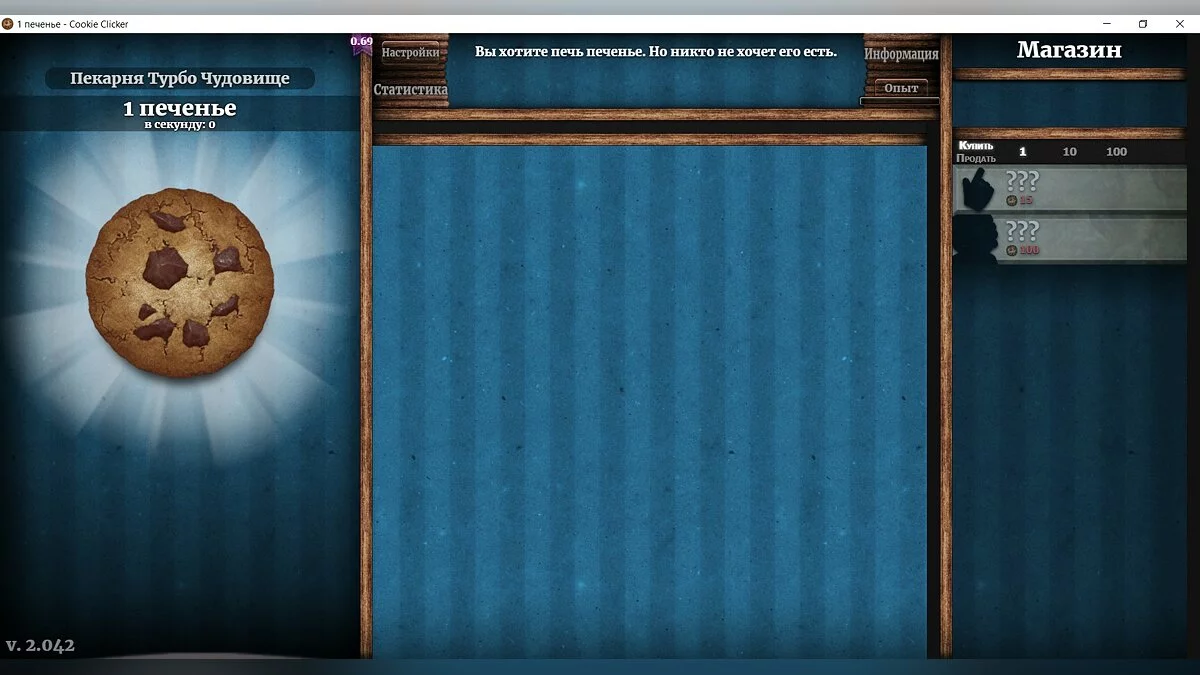Select Купить buy mode
The height and width of the screenshot is (675, 1200).
click(976, 145)
